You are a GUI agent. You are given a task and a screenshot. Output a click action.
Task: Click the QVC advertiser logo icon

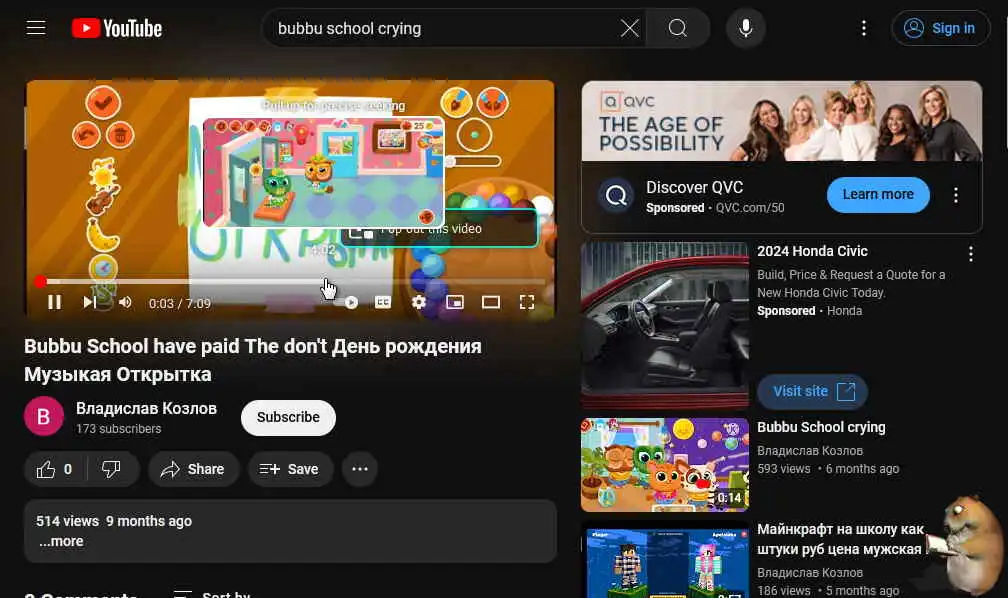616,195
